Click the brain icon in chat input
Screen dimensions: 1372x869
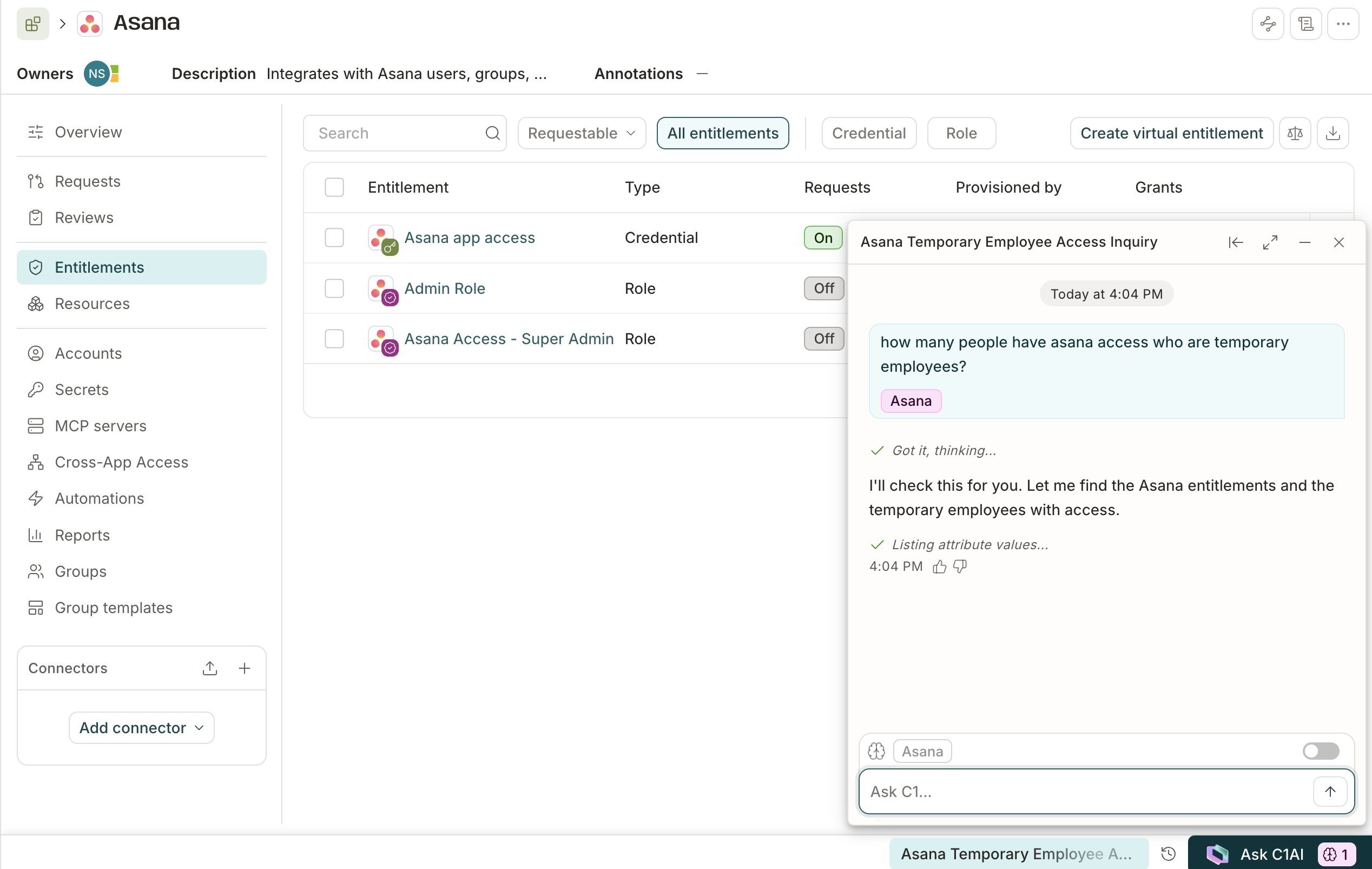click(x=876, y=751)
